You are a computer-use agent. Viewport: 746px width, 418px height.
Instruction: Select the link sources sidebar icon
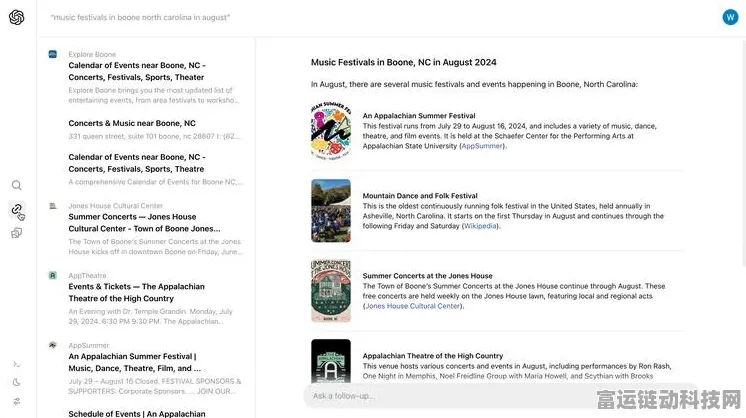coord(17,209)
